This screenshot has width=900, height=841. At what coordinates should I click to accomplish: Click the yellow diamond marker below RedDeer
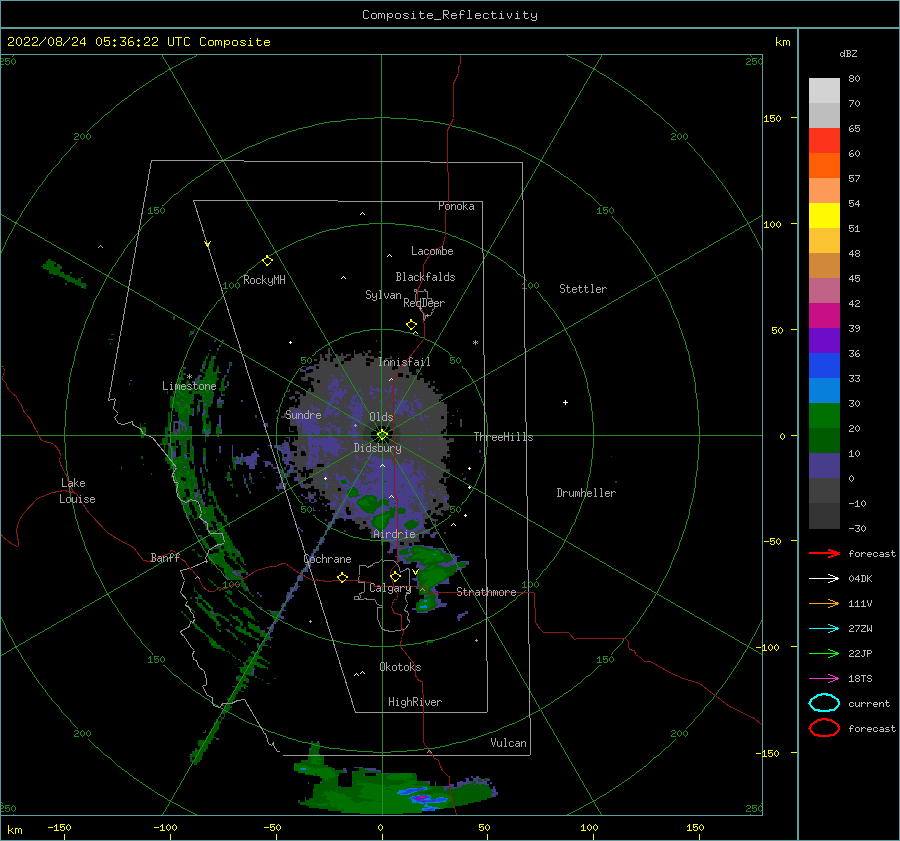click(412, 325)
